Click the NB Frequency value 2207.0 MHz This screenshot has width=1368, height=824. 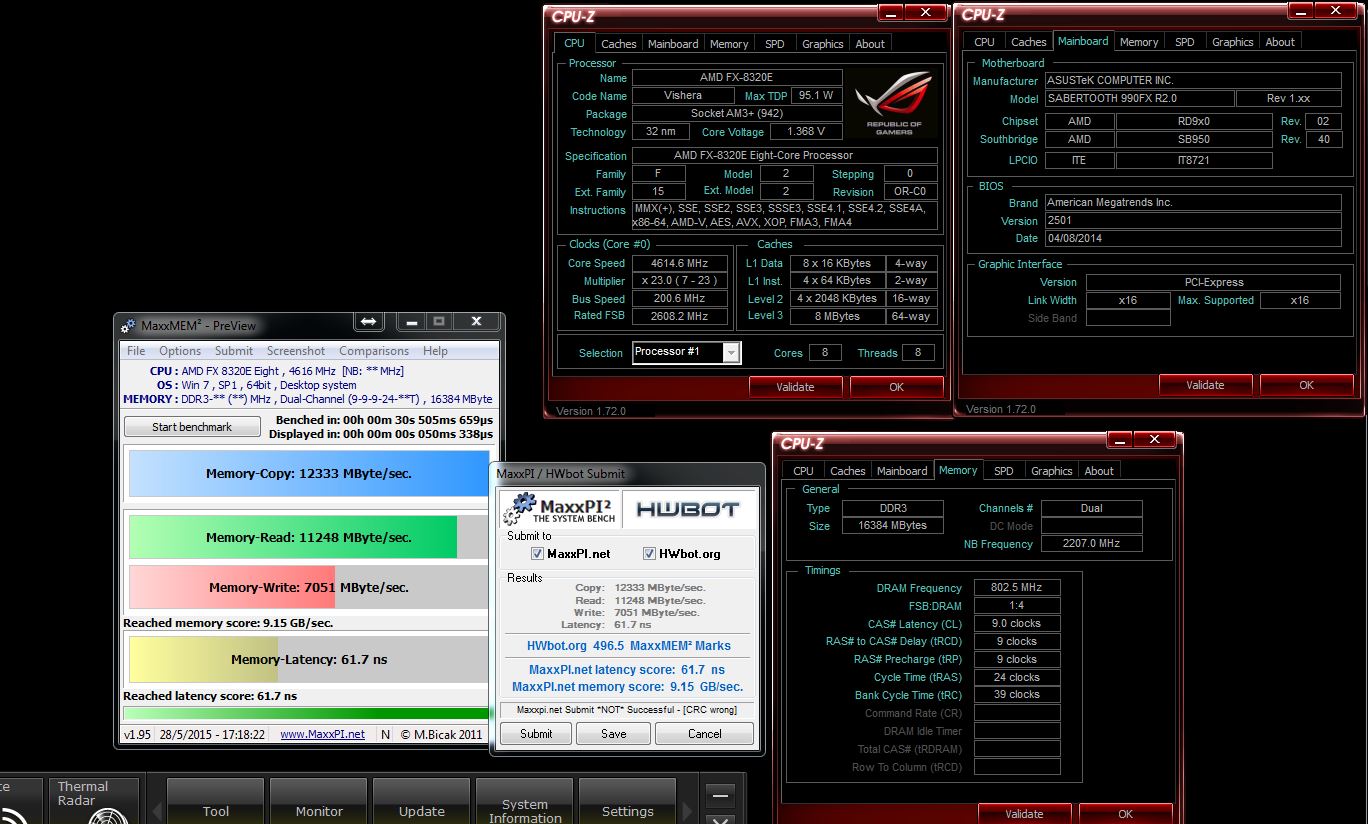[1091, 544]
